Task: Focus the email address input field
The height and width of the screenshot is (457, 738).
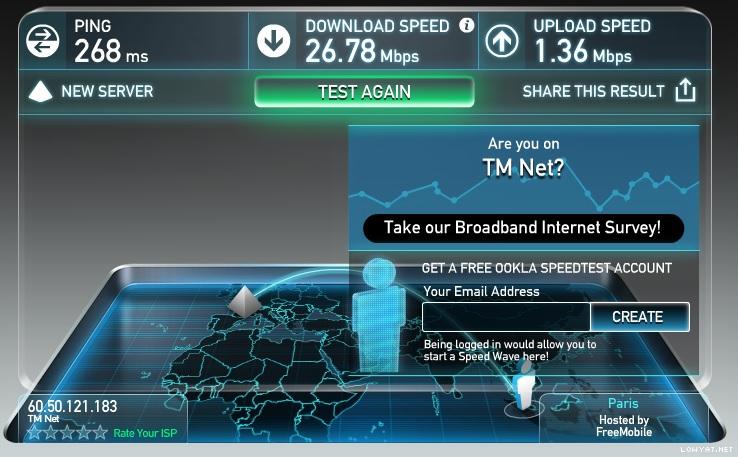Action: [506, 317]
